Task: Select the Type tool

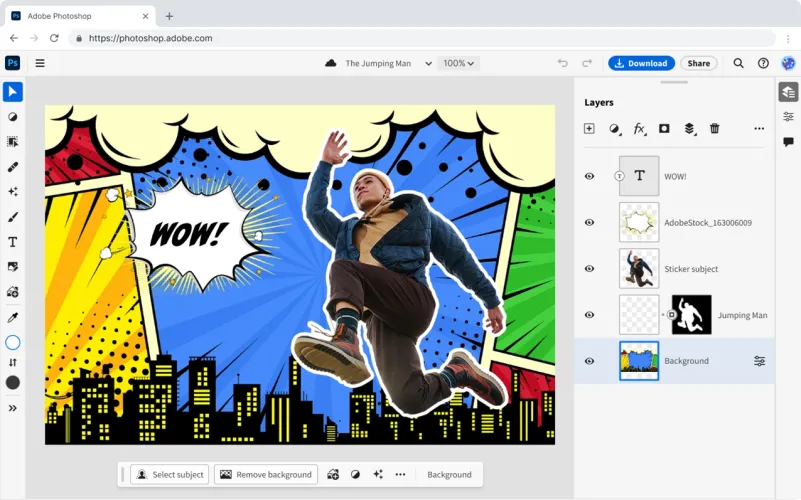Action: coord(13,242)
